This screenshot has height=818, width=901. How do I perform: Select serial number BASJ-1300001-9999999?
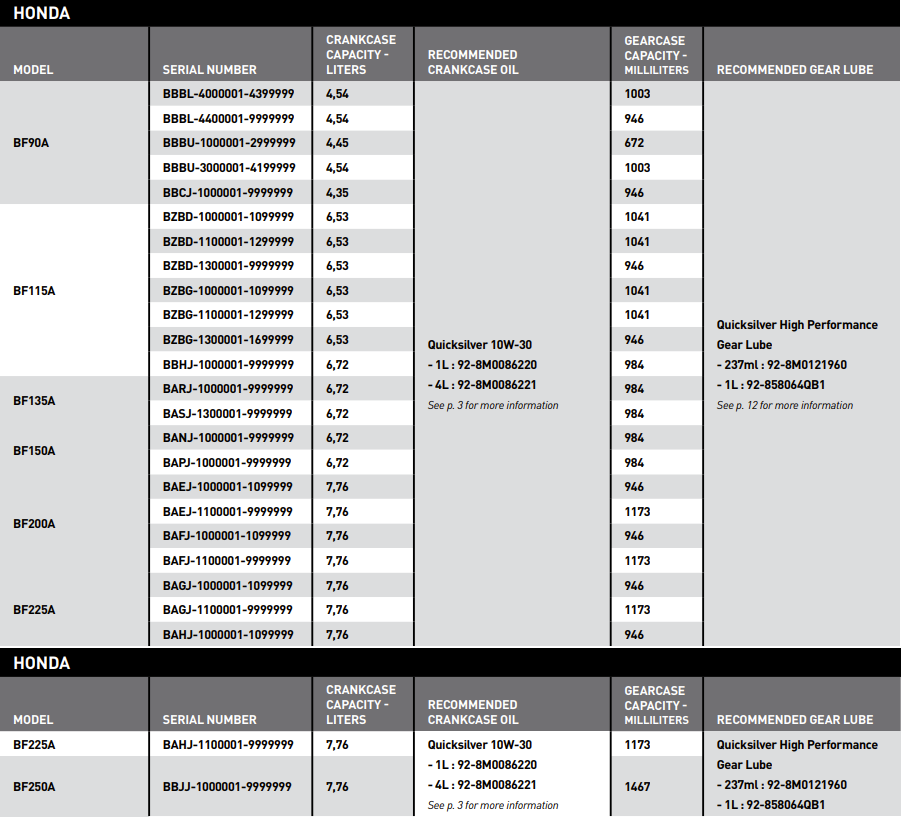click(228, 414)
